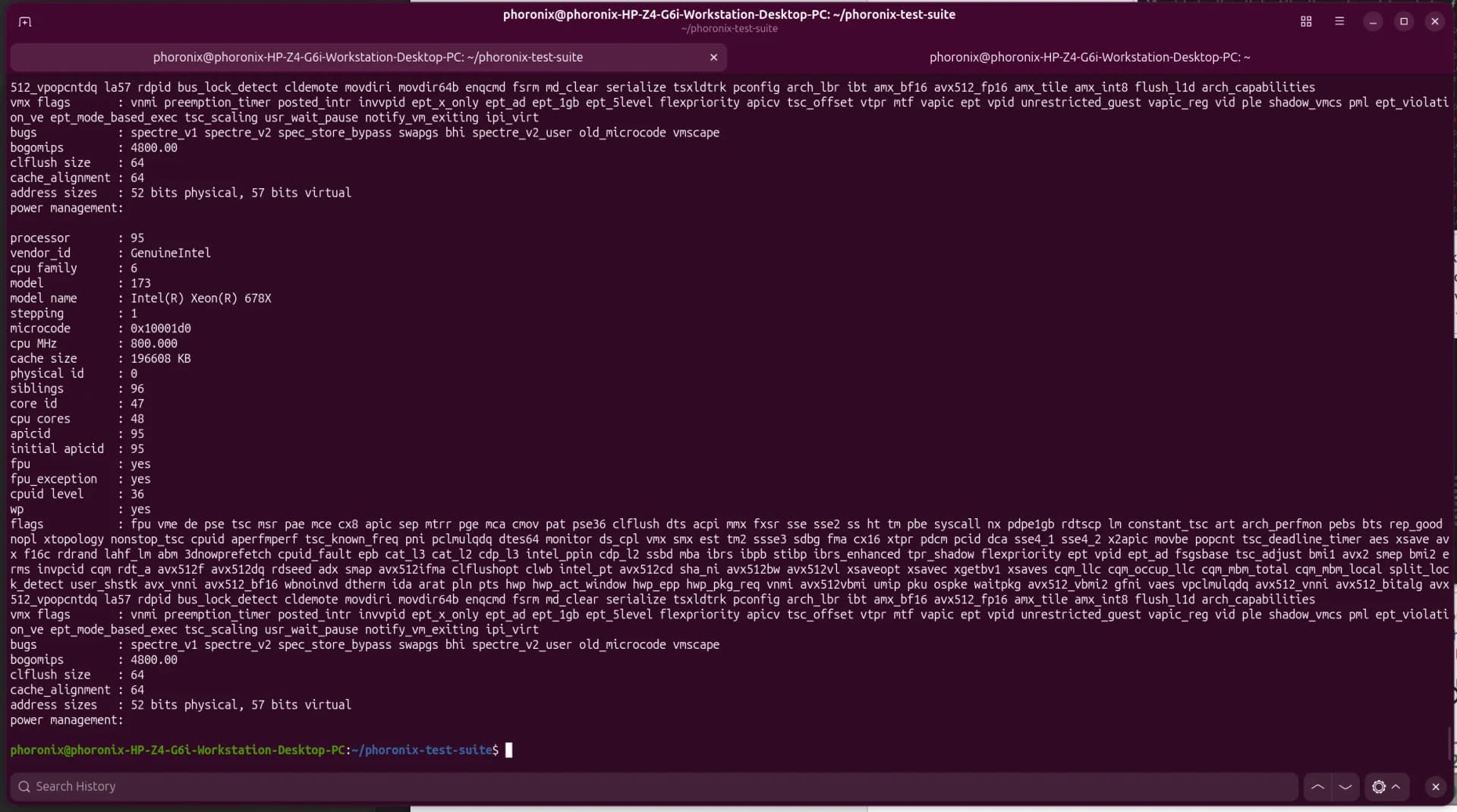Image resolution: width=1457 pixels, height=812 pixels.
Task: Open a new terminal tab
Action: [25, 22]
